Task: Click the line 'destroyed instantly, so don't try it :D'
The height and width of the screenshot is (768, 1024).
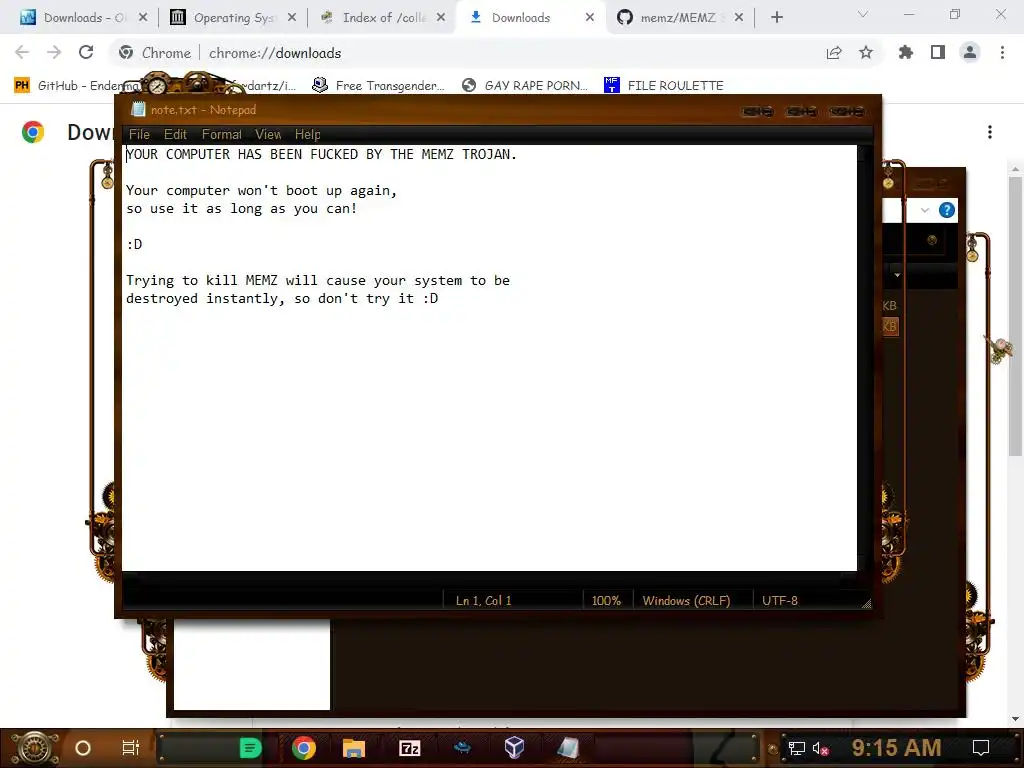Action: (282, 298)
